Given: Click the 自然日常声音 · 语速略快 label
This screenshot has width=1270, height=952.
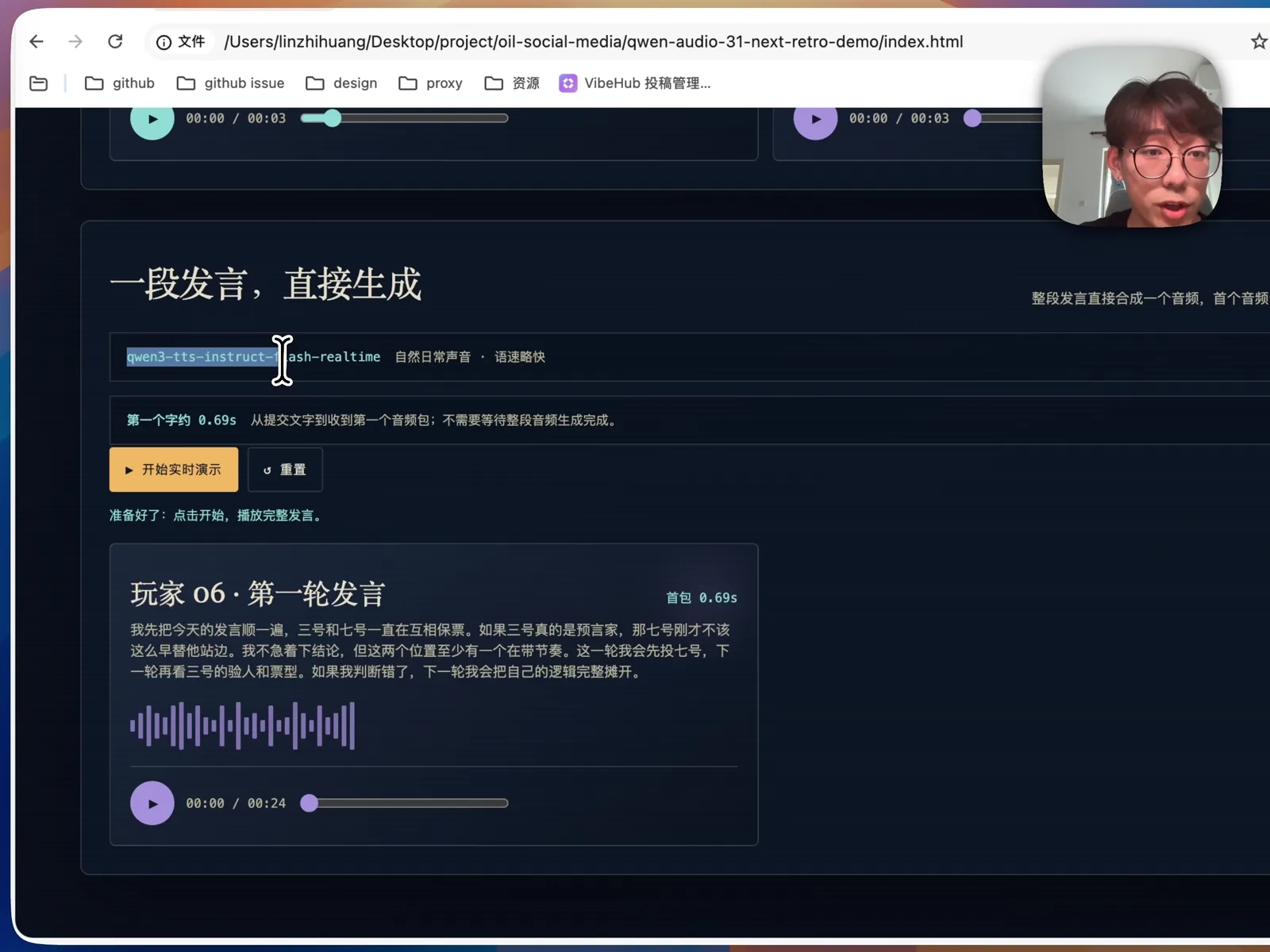Looking at the screenshot, I should point(470,357).
